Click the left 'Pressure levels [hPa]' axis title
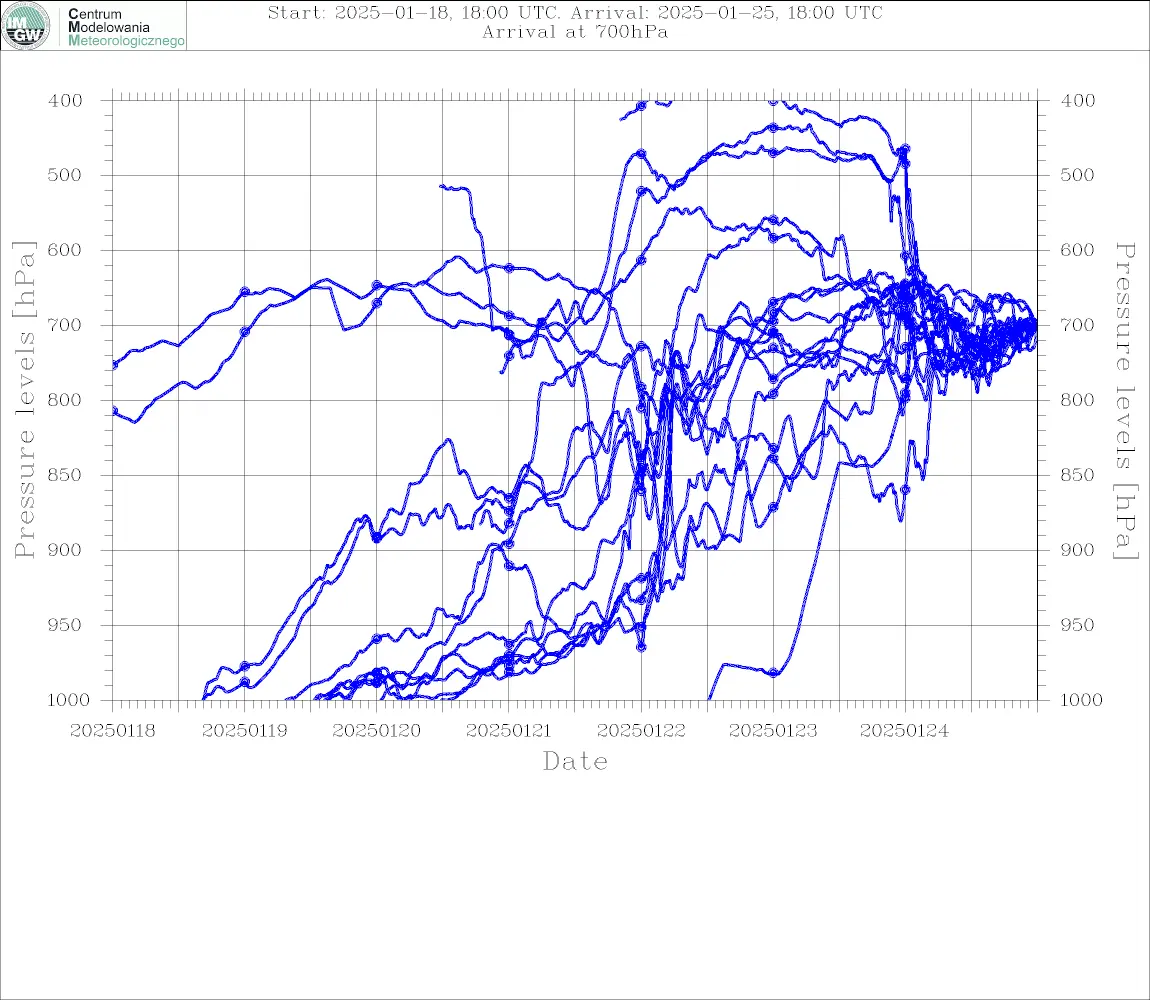This screenshot has height=1000, width=1150. 24,400
